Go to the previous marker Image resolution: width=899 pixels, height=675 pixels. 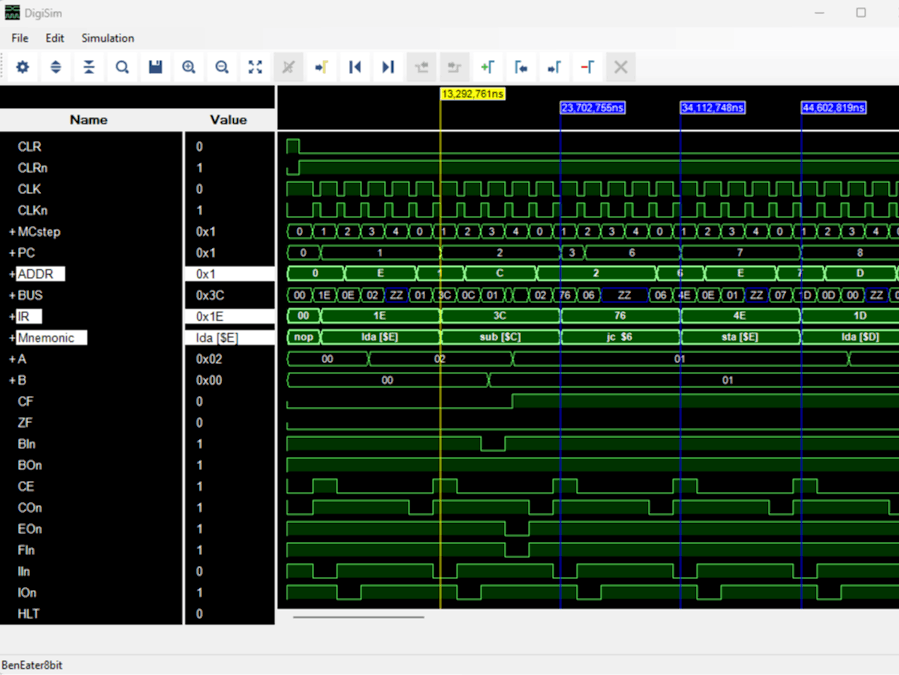(x=521, y=67)
